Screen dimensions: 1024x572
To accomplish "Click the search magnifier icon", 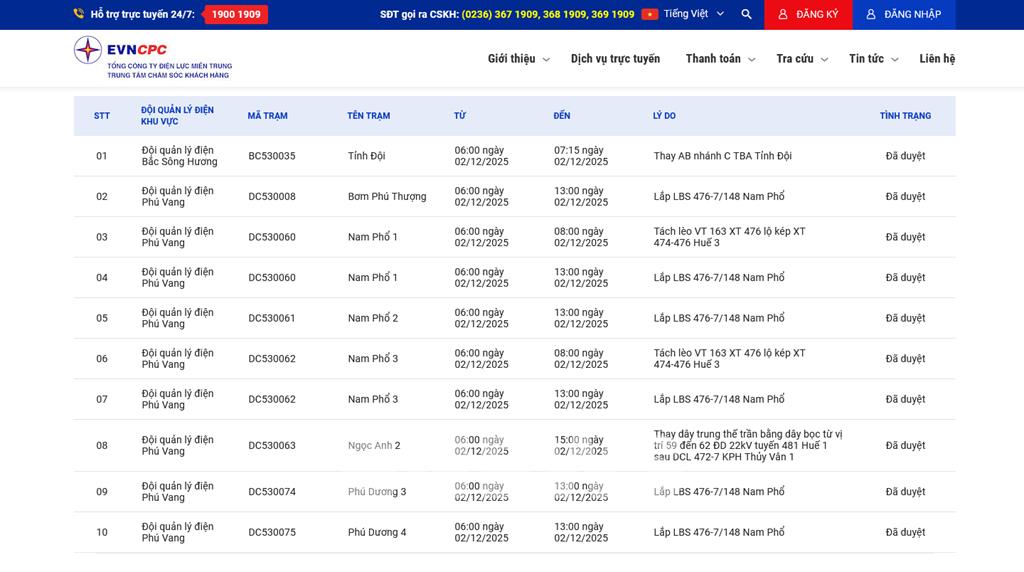I will (x=746, y=15).
